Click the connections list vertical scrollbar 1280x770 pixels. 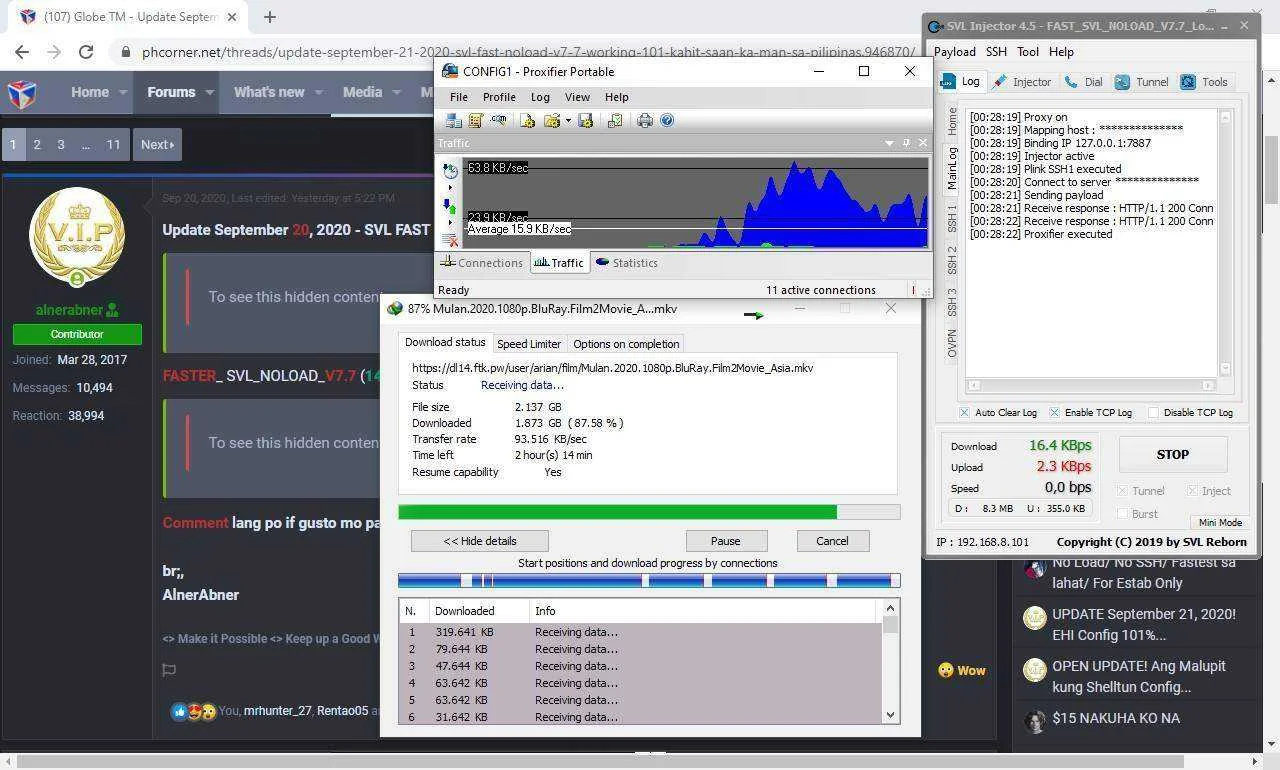[x=890, y=661]
